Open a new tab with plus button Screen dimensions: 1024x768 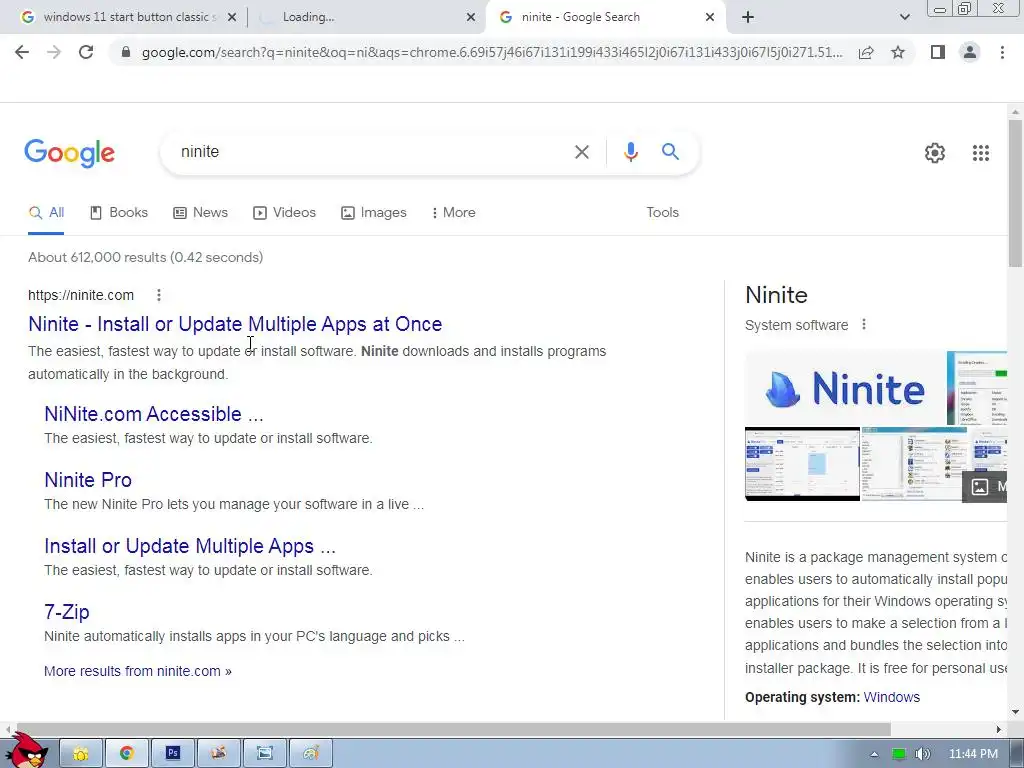pyautogui.click(x=748, y=18)
